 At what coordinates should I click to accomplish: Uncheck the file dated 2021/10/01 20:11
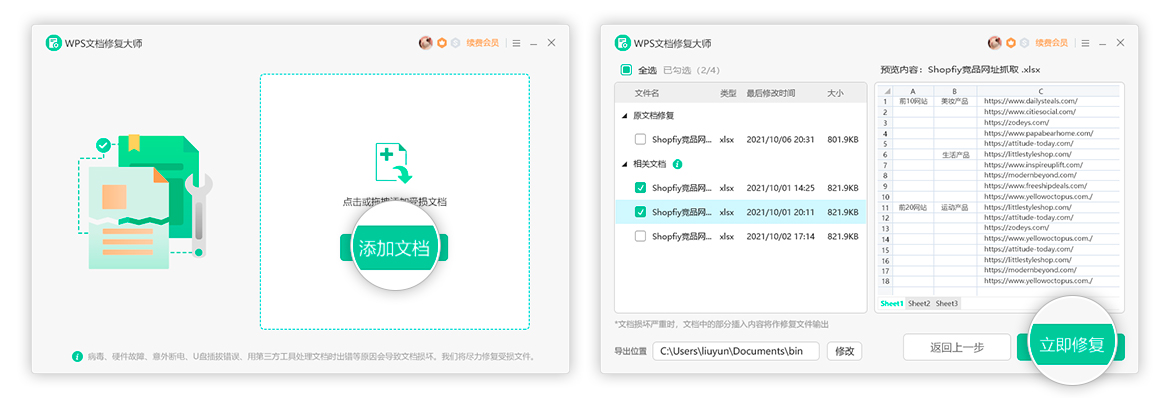[640, 212]
